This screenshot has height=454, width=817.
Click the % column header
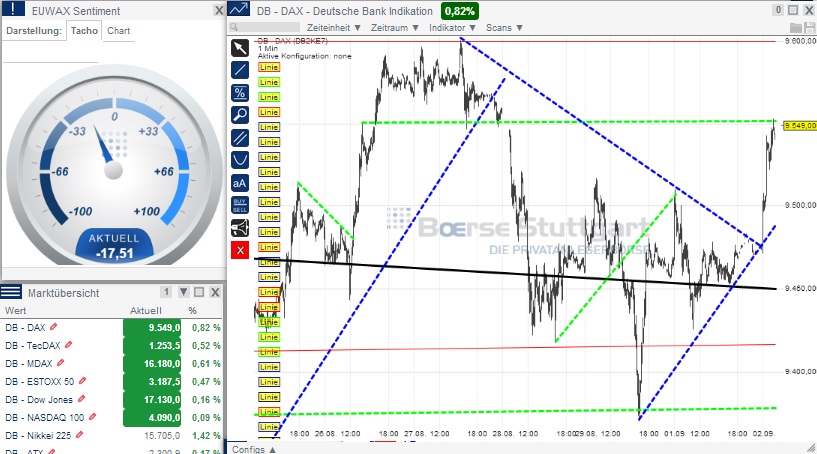[192, 311]
